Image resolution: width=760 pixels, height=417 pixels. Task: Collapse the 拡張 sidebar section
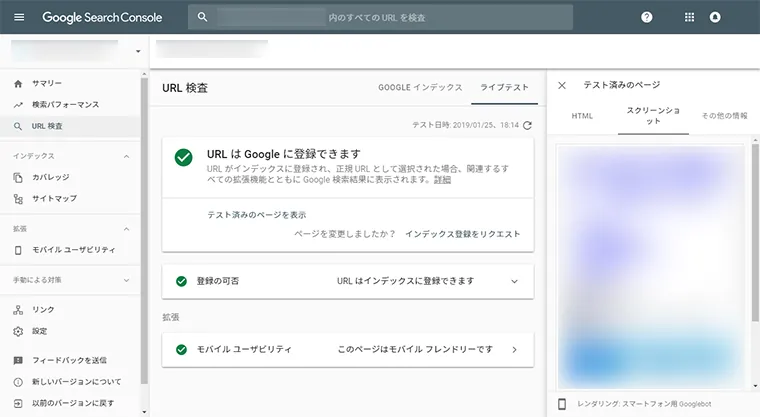click(127, 229)
